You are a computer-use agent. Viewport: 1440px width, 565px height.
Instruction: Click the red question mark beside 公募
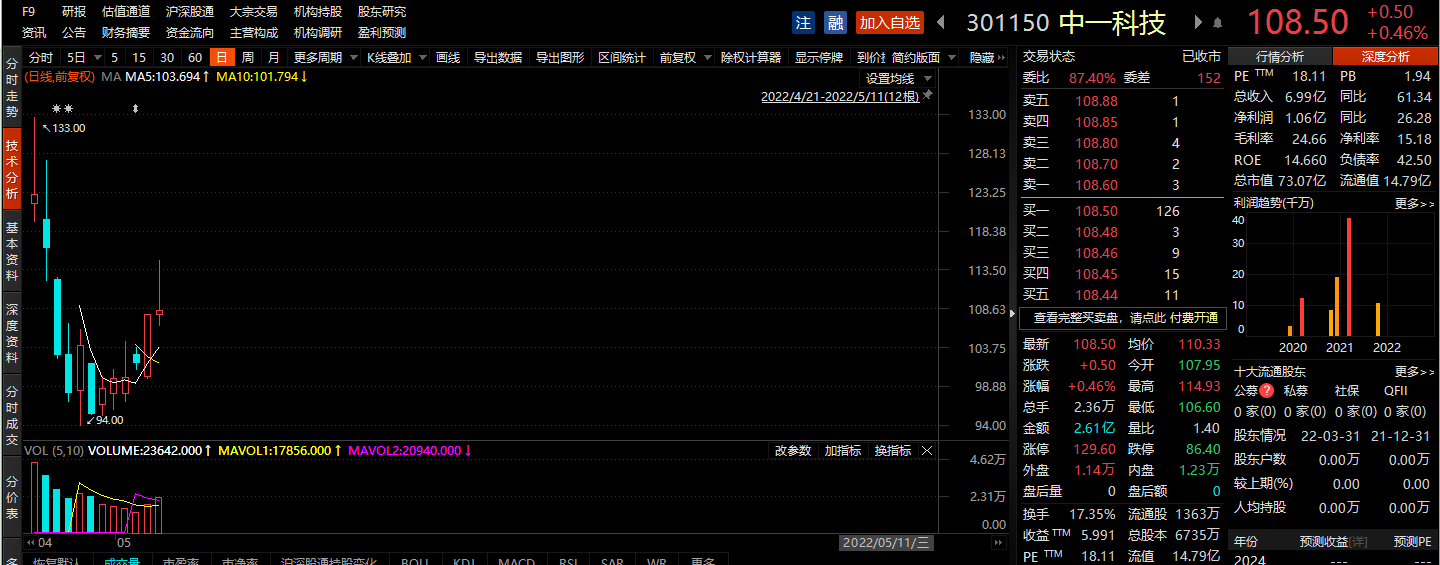1267,391
